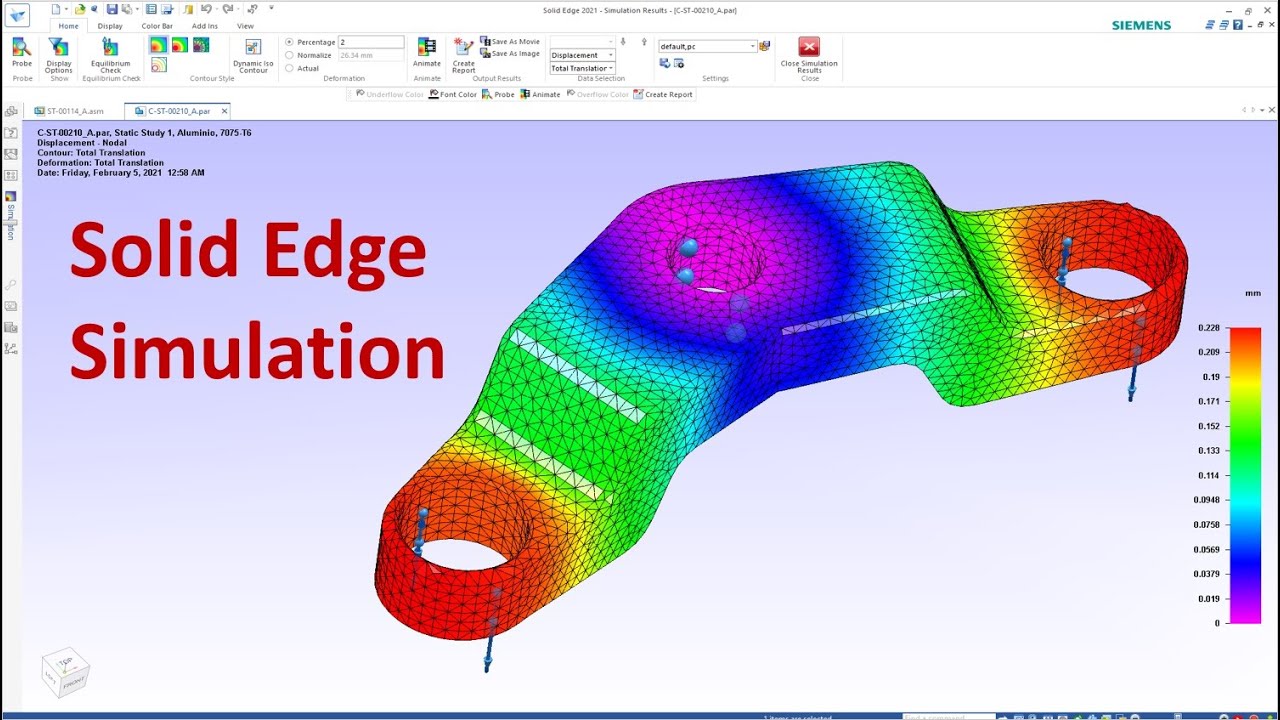The height and width of the screenshot is (720, 1280).
Task: Click the Help question mark icon
Action: [1237, 25]
